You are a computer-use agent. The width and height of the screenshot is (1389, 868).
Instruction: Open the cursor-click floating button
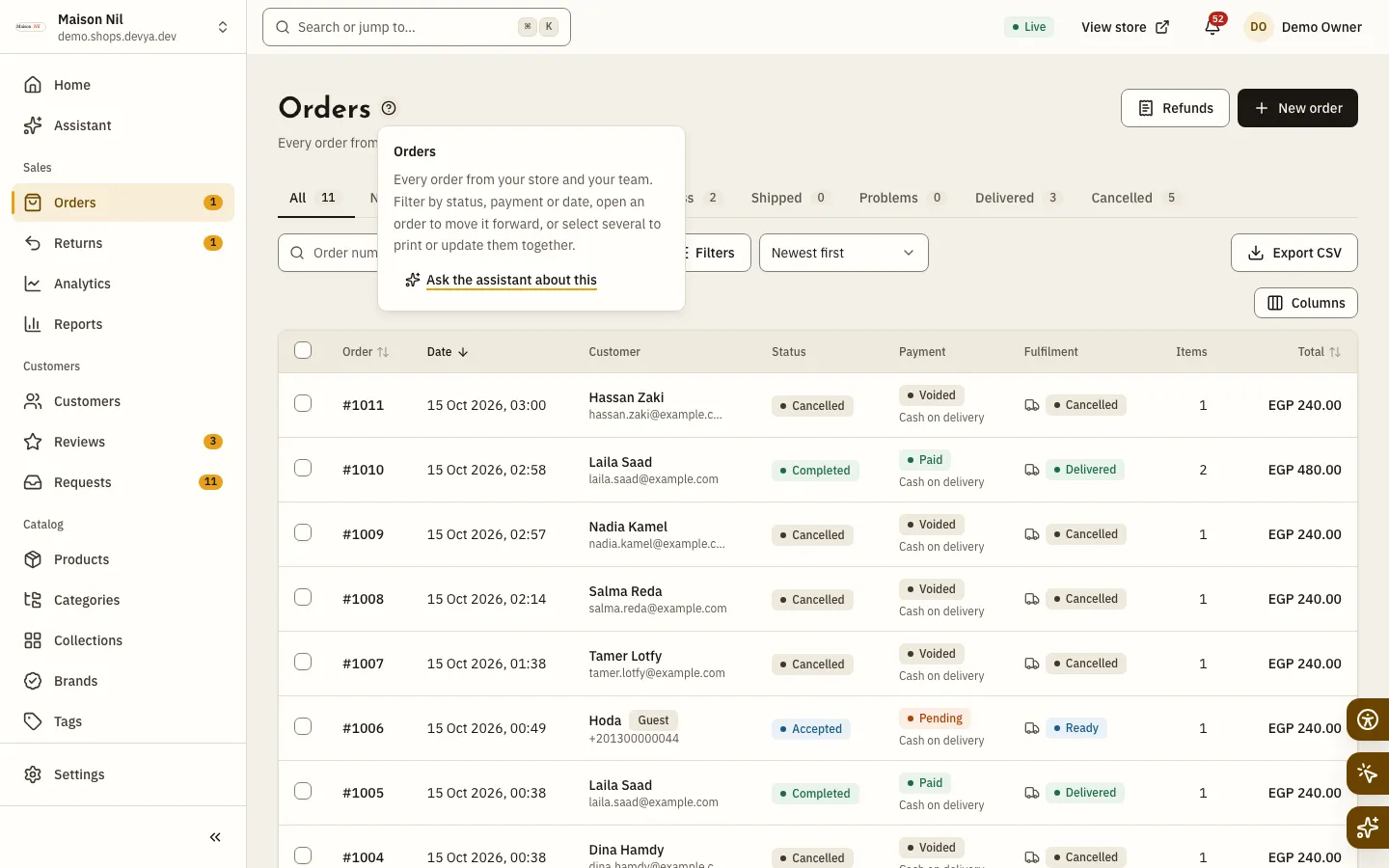pyautogui.click(x=1368, y=773)
